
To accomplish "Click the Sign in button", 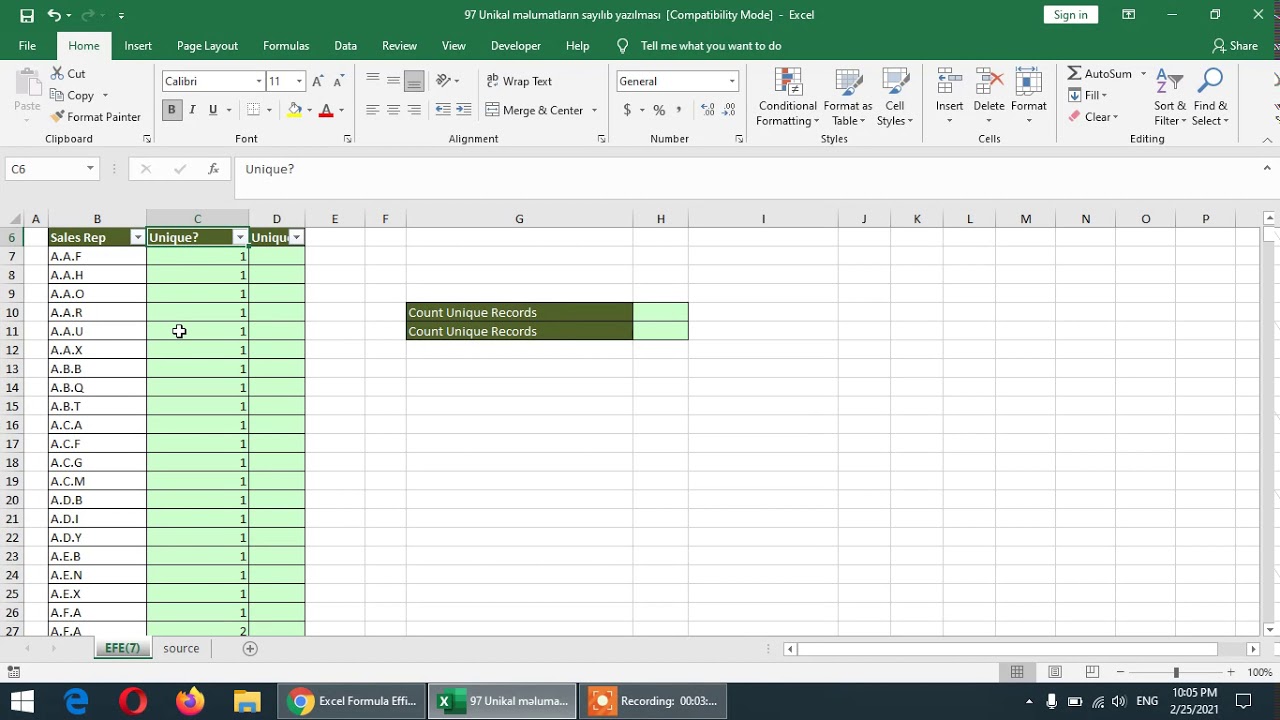I will click(1070, 15).
